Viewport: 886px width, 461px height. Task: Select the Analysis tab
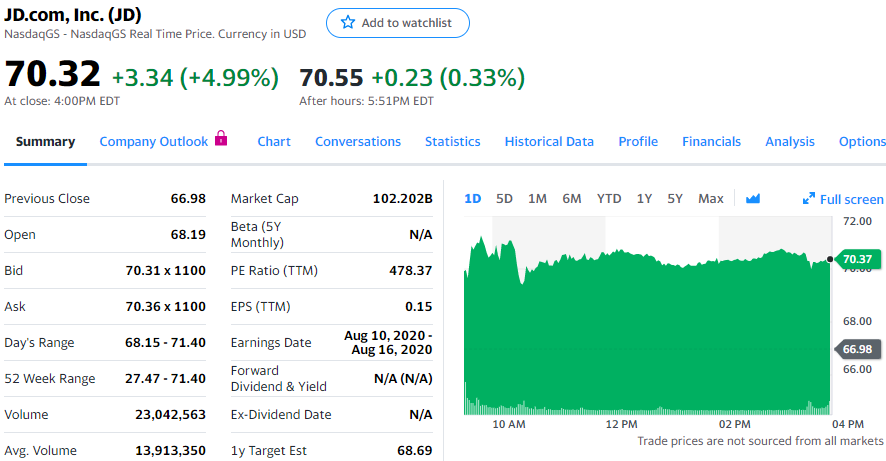790,142
